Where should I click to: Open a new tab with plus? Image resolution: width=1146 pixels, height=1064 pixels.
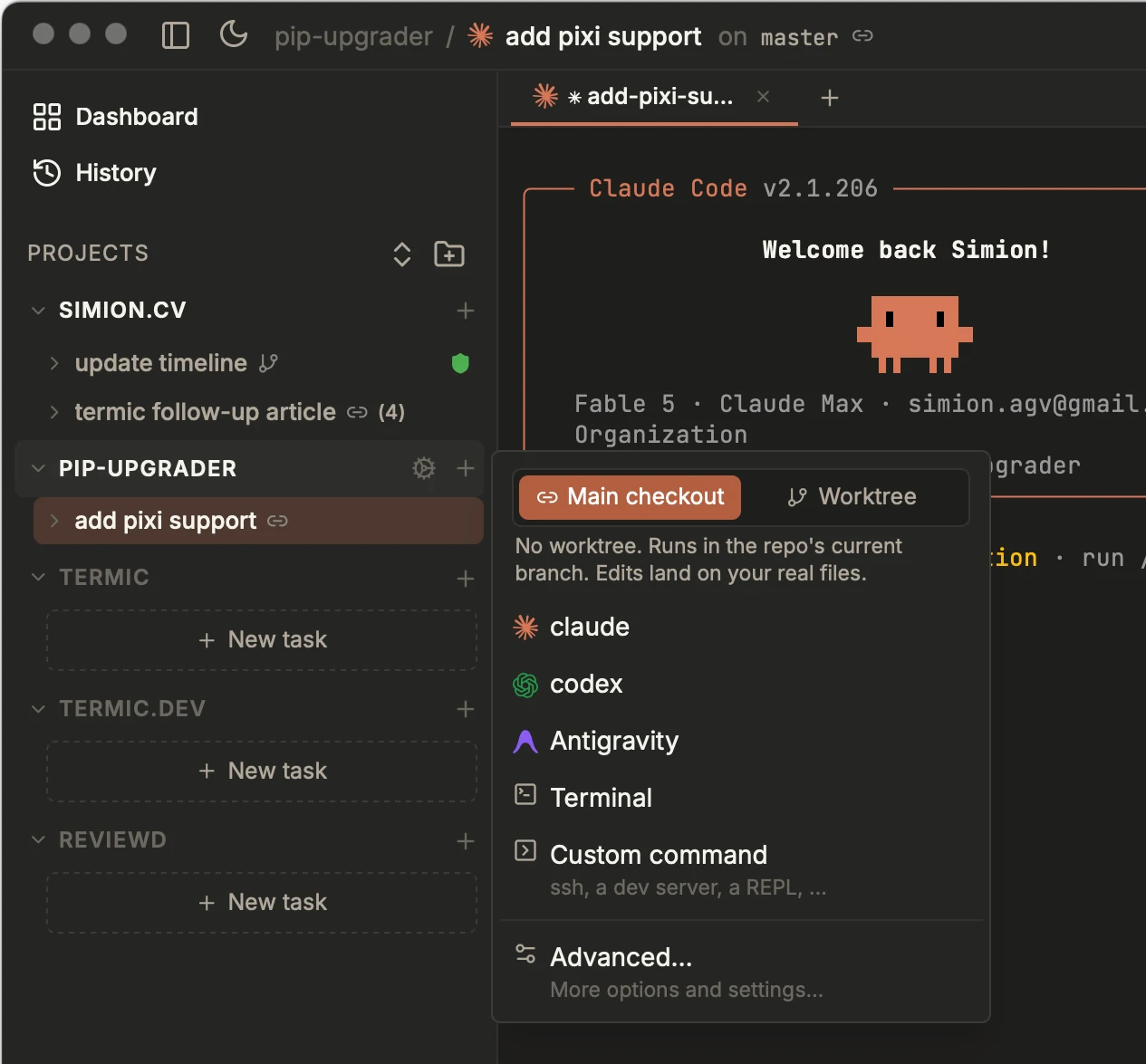830,98
